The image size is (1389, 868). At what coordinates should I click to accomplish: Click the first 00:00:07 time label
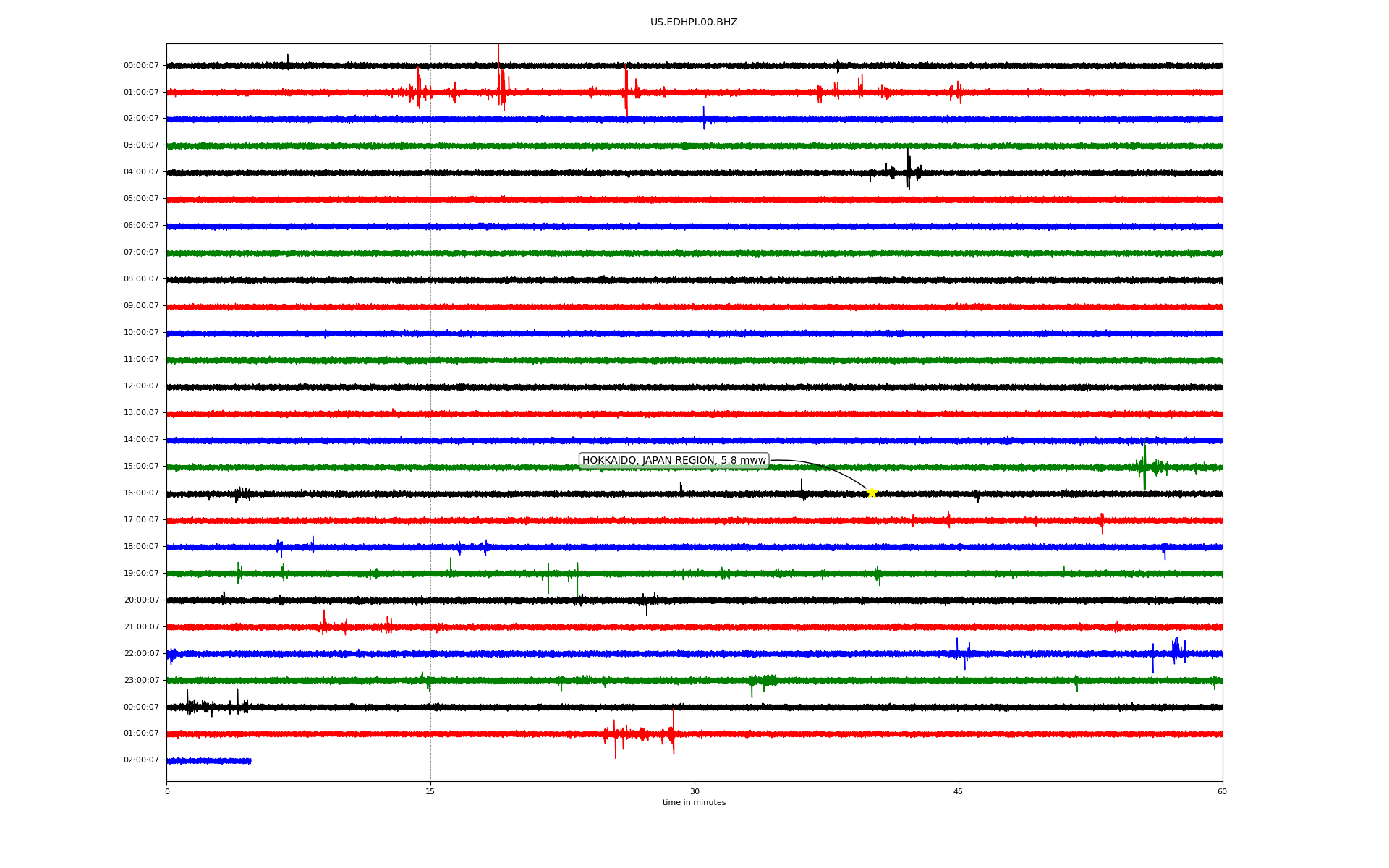pyautogui.click(x=141, y=66)
